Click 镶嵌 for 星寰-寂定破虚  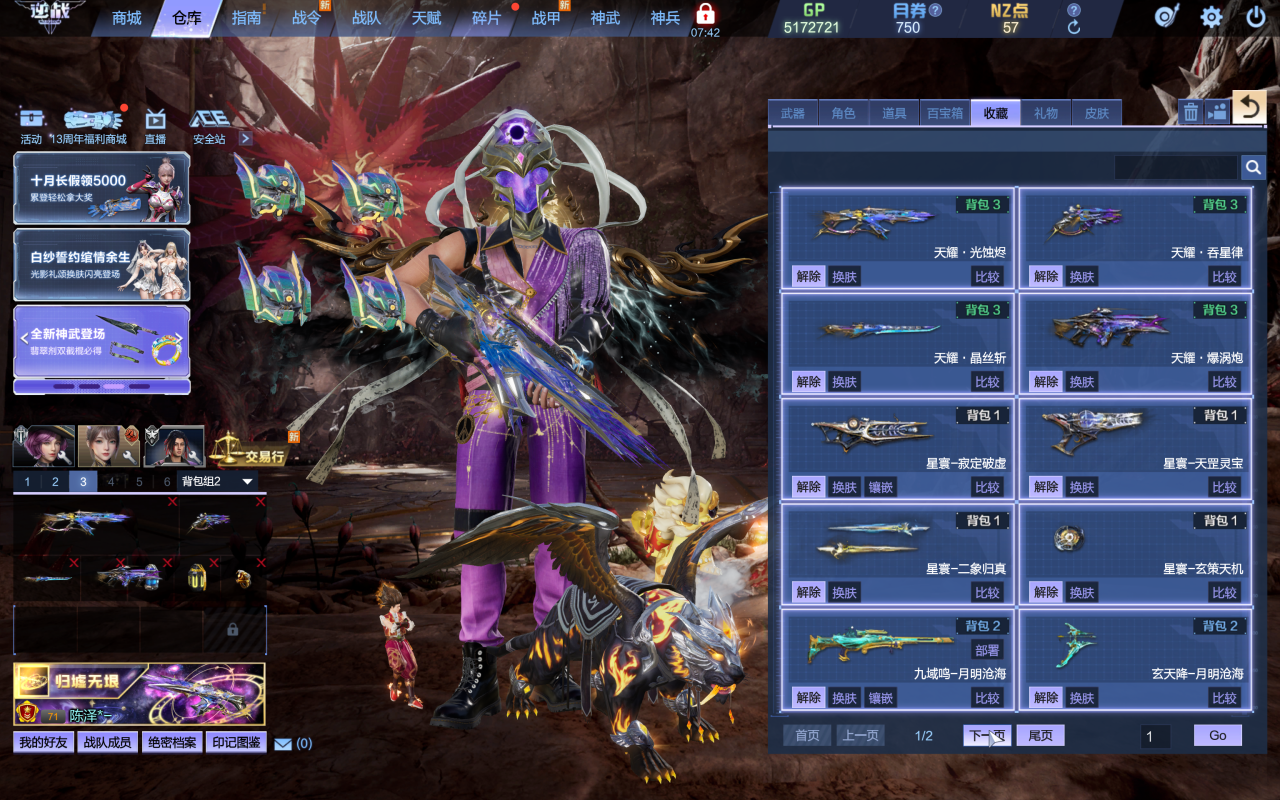click(880, 487)
